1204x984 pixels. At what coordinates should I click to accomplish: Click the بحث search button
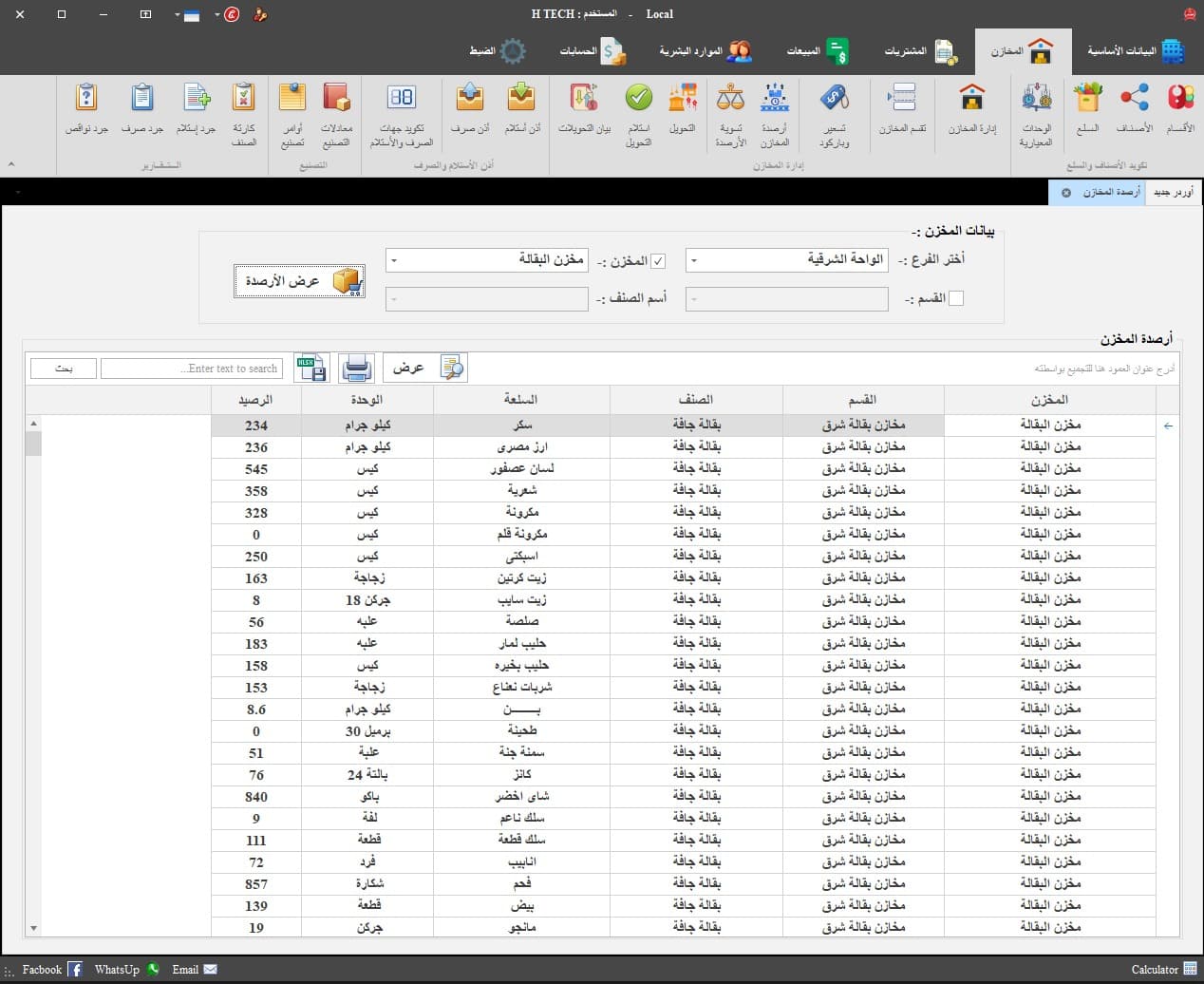coord(64,368)
